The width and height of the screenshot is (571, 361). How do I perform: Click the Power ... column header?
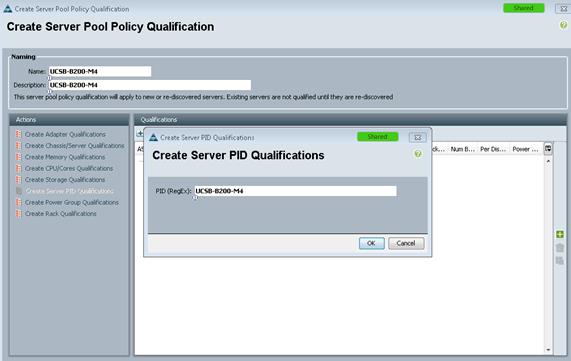[525, 149]
